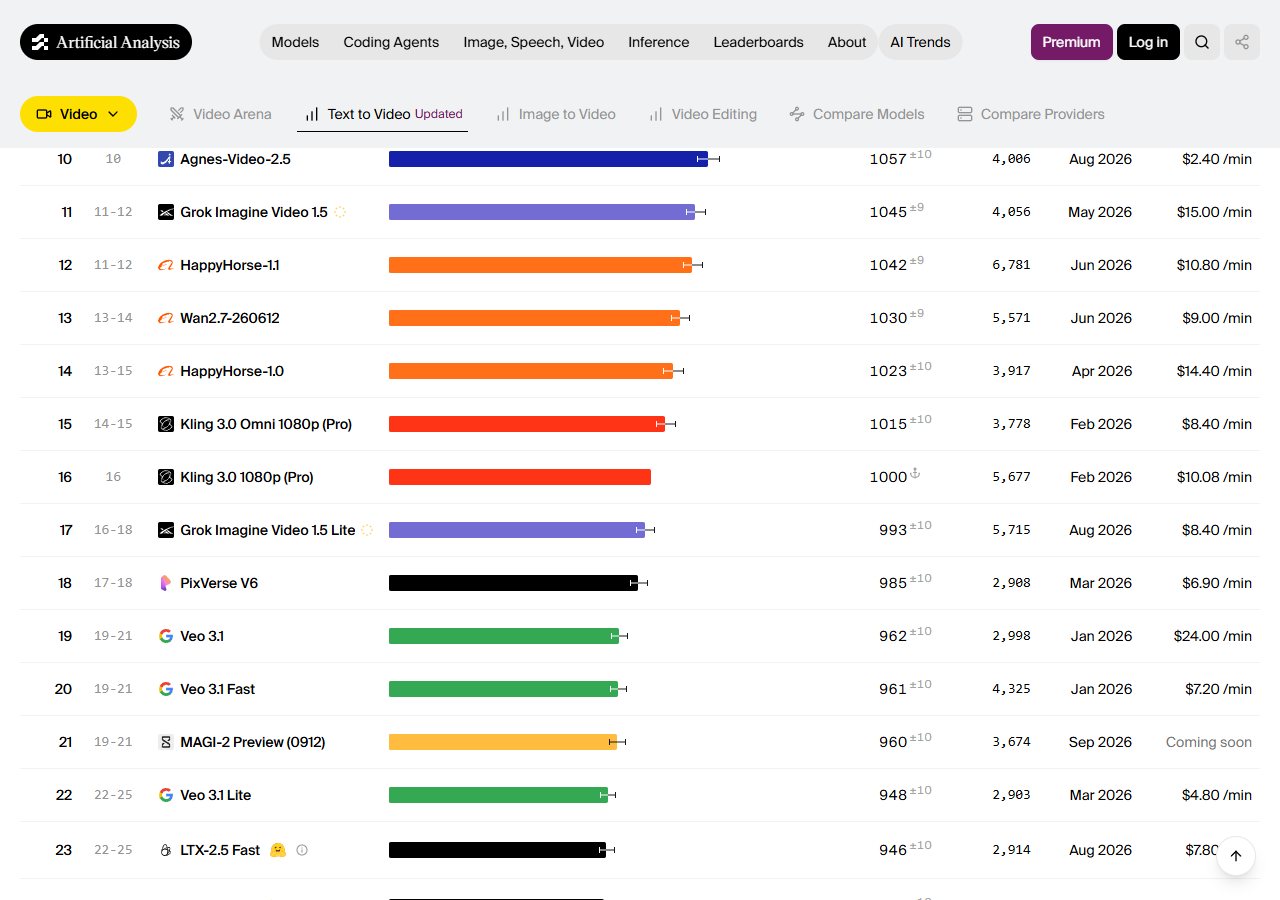Open the Video Editing tab
1280x900 pixels.
pos(702,114)
